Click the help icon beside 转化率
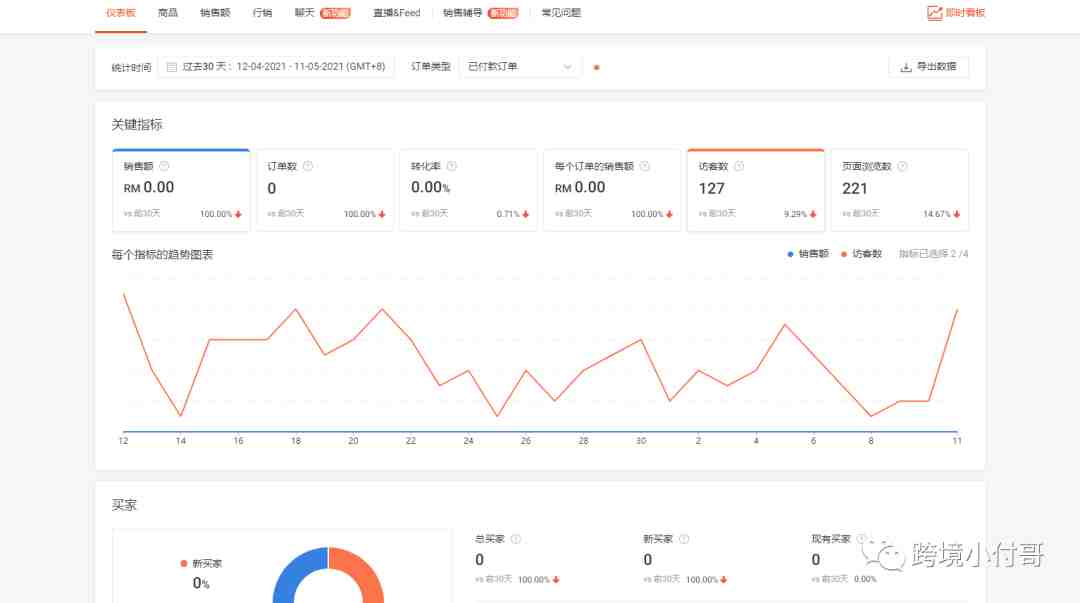Screen dimensions: 1080x603 click(x=452, y=166)
